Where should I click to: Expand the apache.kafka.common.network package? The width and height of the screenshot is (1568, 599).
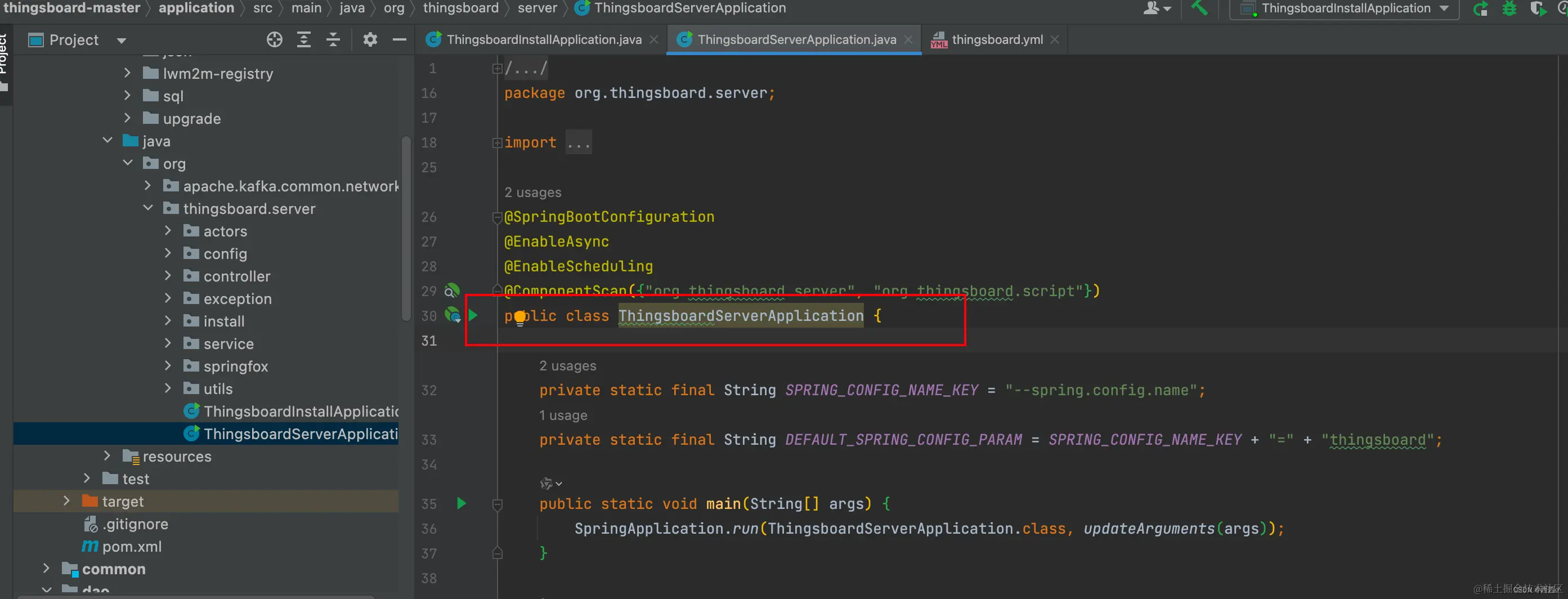coord(148,186)
